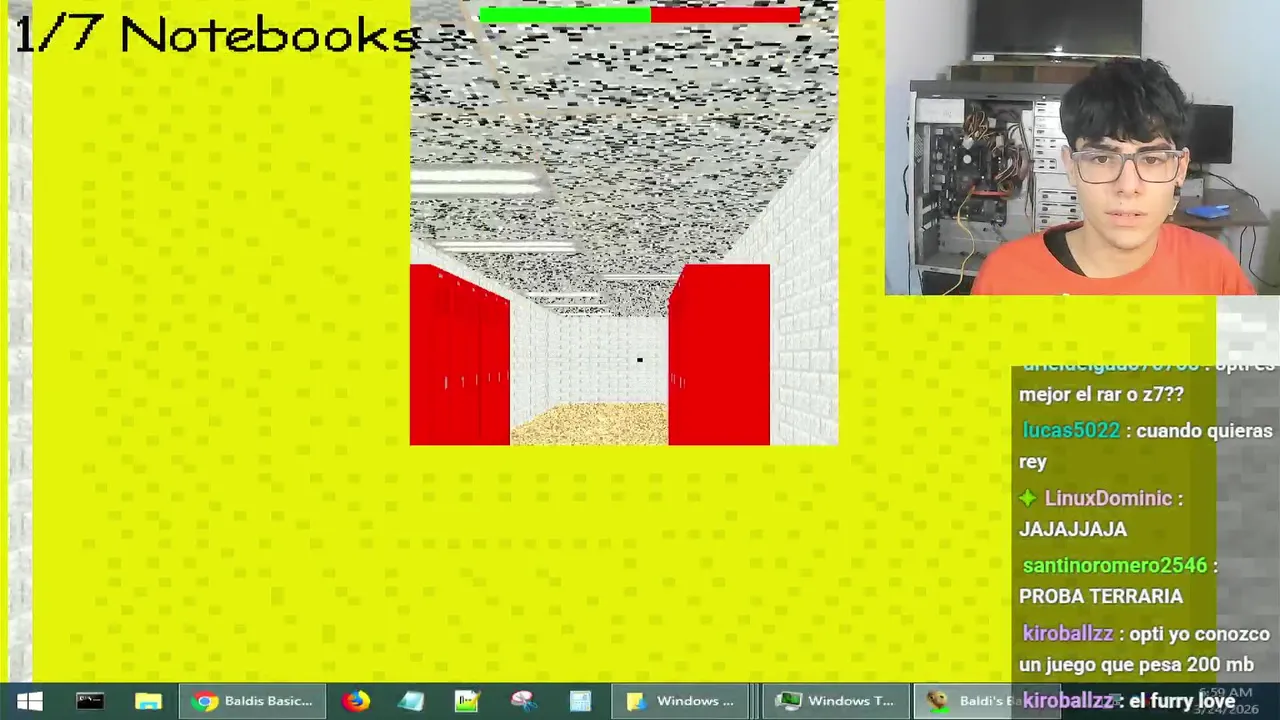Open the Snipping Tool taskbar icon
Viewport: 1280px width, 720px height.
[x=524, y=701]
